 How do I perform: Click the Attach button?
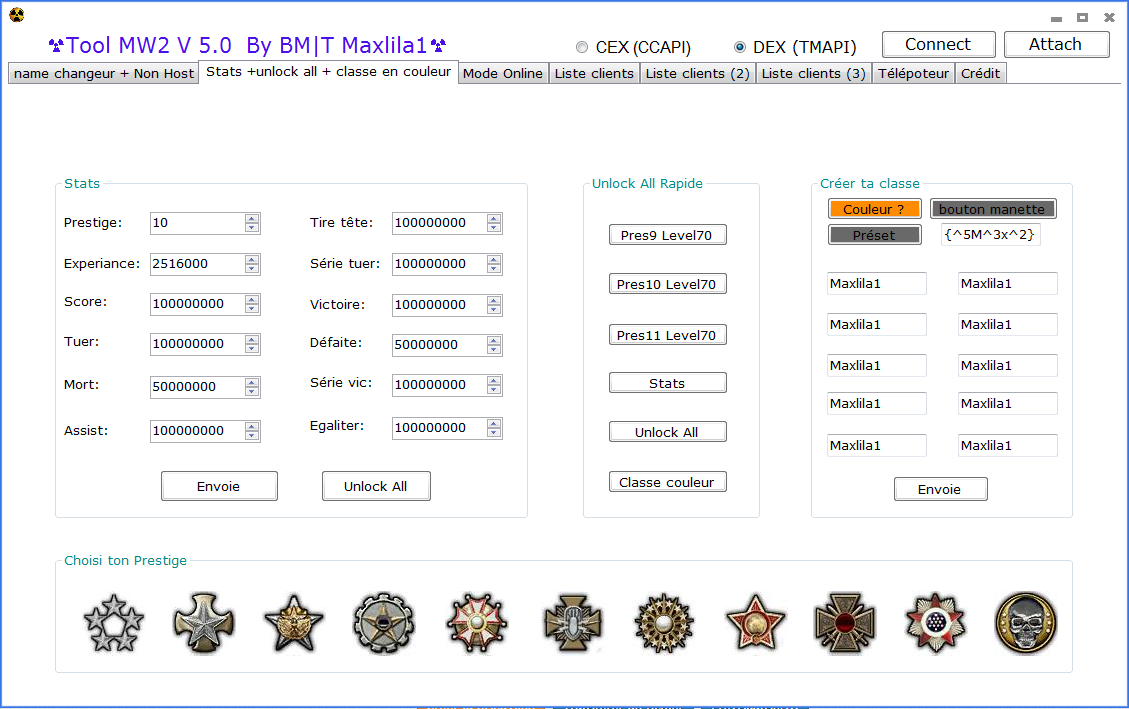[x=1056, y=45]
